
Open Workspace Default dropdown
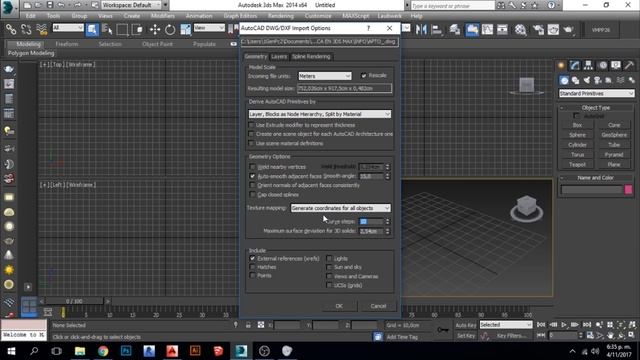pos(131,5)
